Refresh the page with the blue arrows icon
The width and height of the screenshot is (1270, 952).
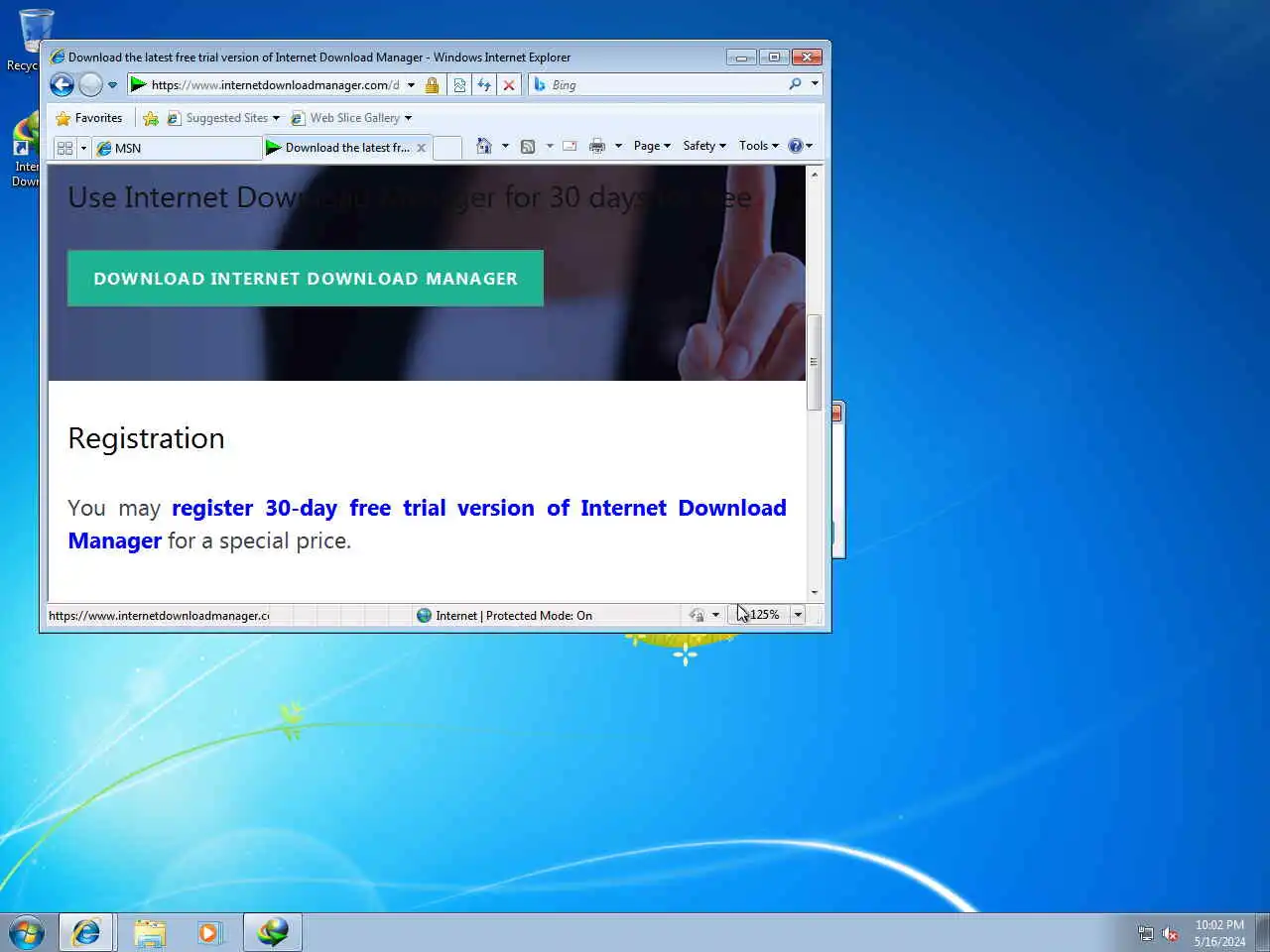(484, 85)
